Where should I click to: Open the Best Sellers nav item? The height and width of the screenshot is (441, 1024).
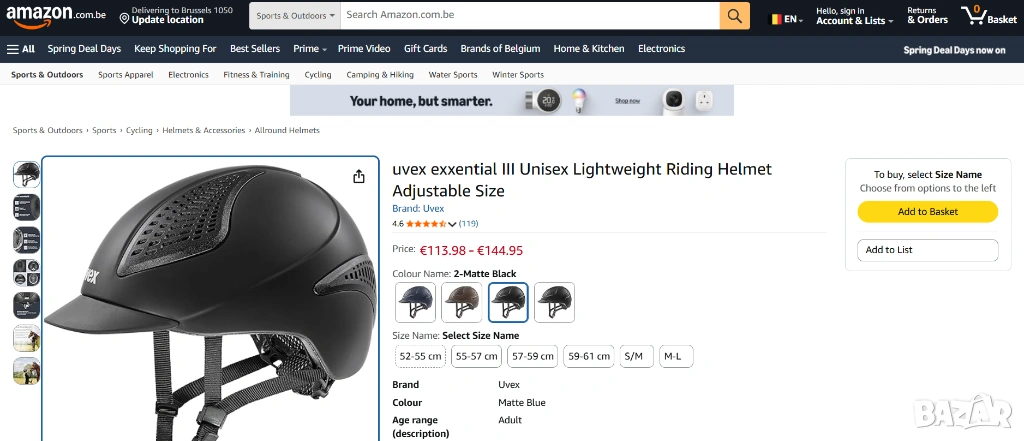(x=255, y=48)
